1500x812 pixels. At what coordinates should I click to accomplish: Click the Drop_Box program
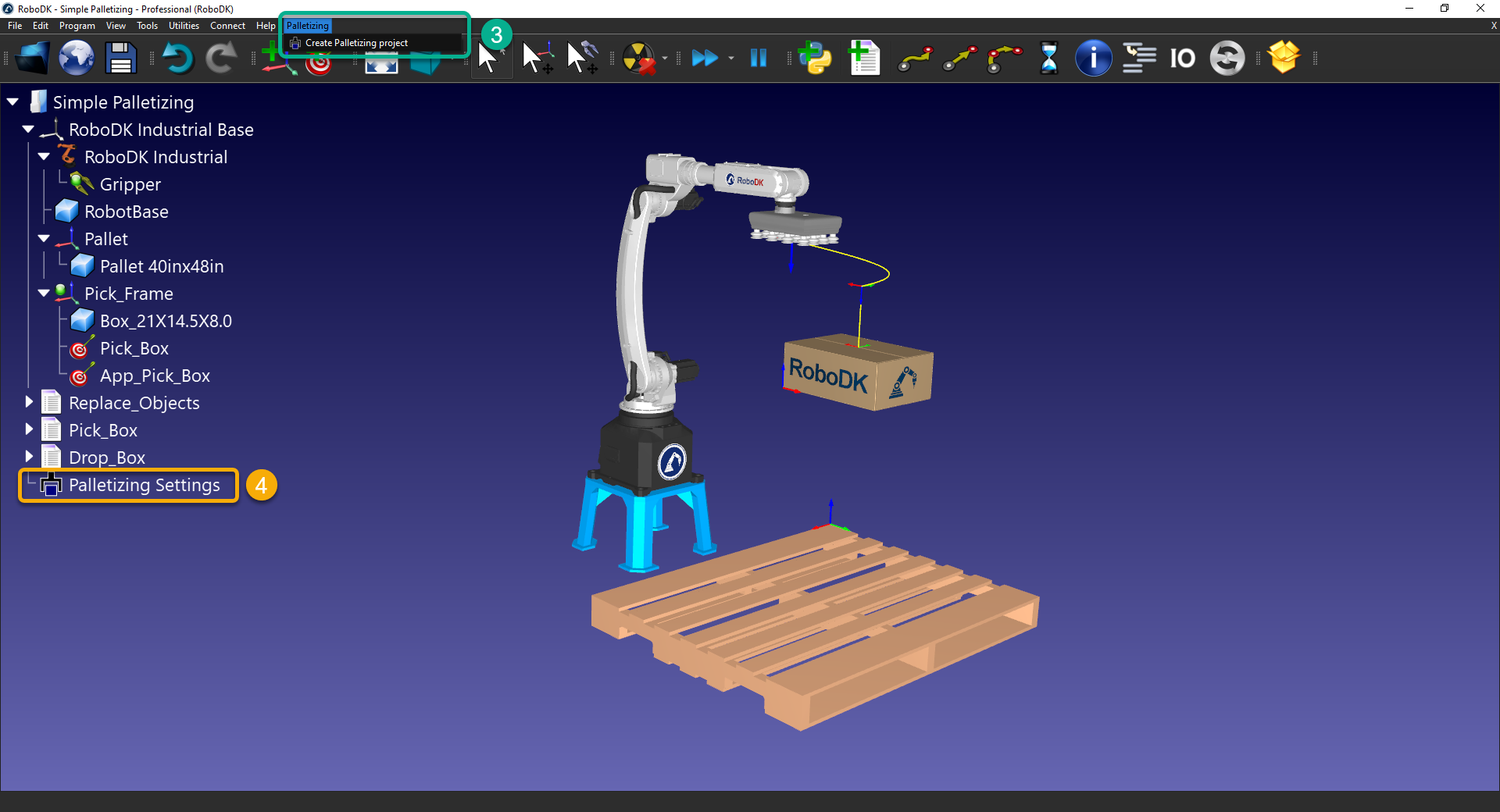coord(107,457)
